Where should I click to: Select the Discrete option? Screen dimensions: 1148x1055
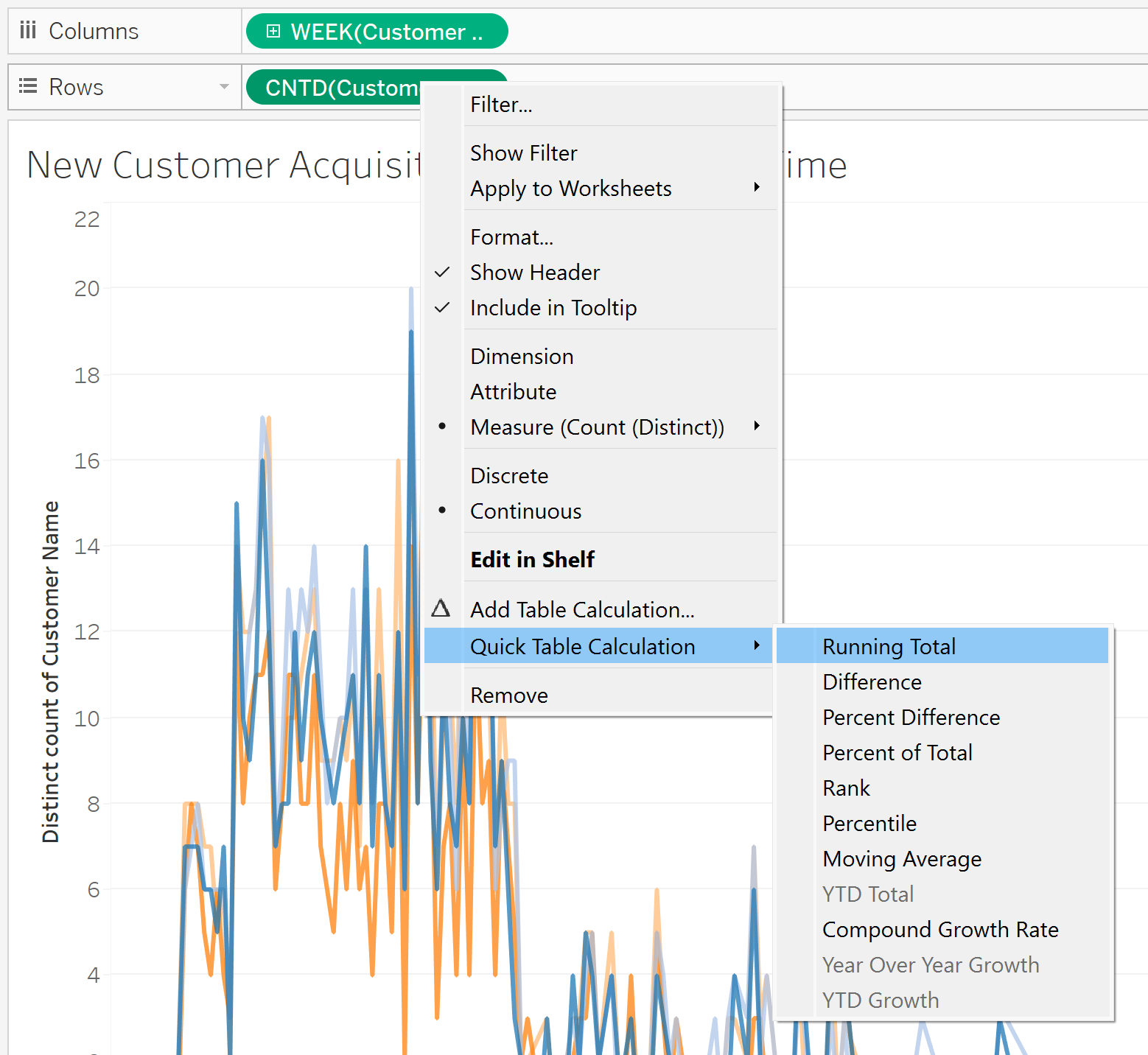(509, 476)
